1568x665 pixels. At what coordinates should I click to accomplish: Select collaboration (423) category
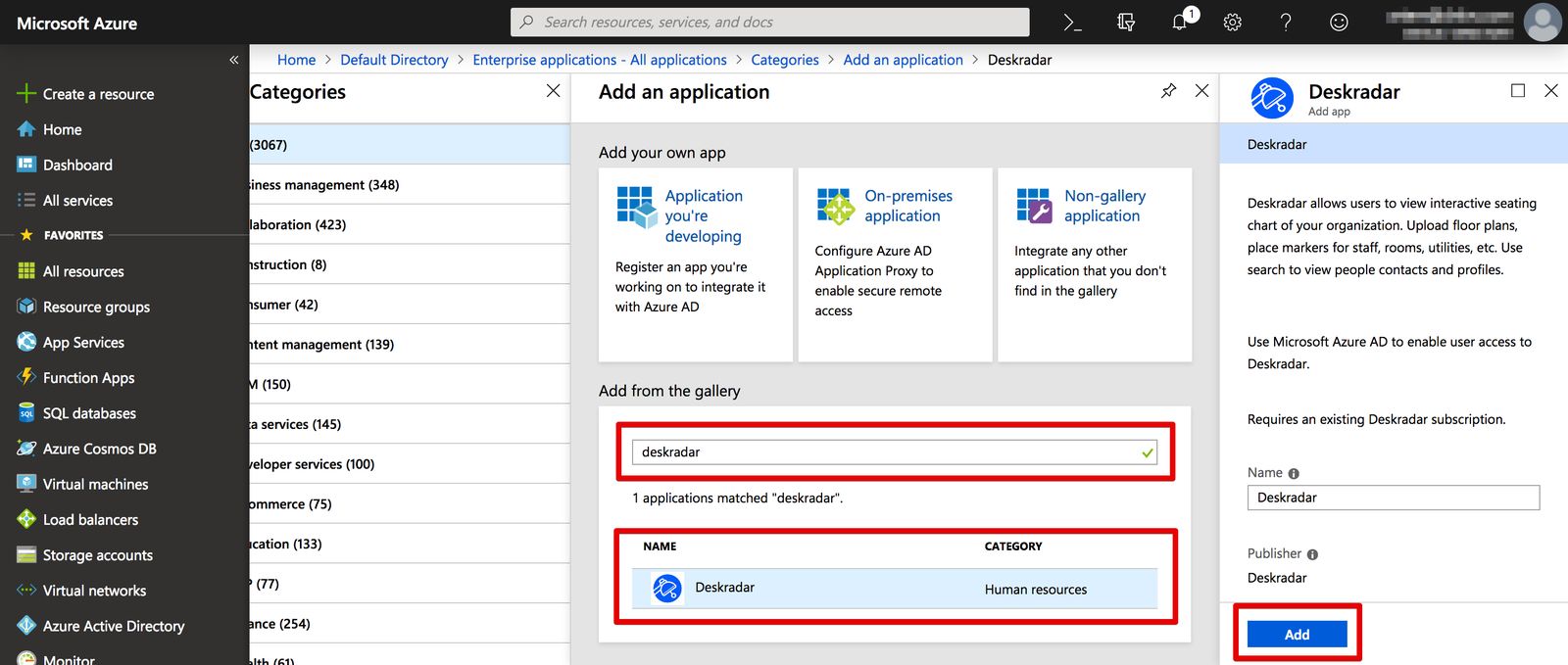pyautogui.click(x=410, y=224)
